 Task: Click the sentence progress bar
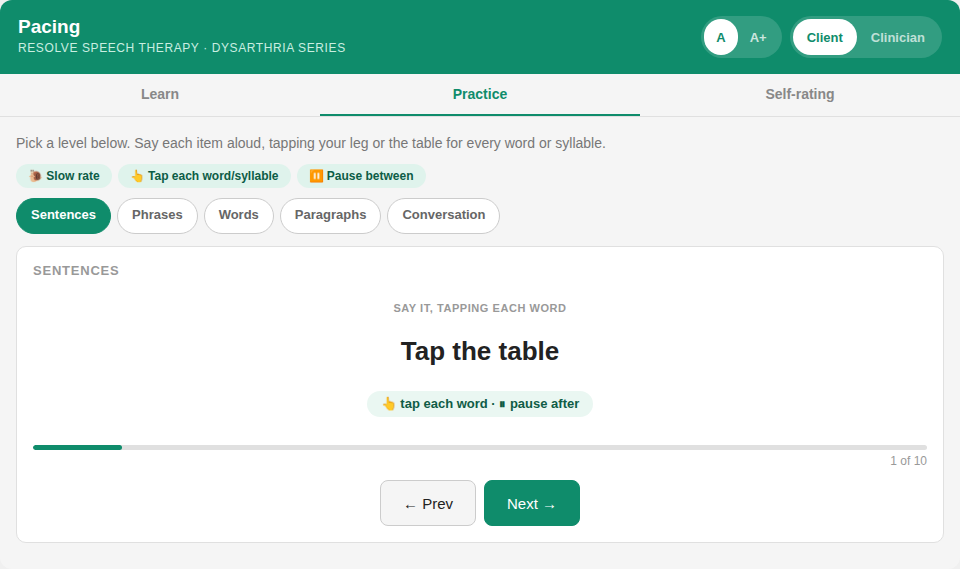pyautogui.click(x=480, y=448)
